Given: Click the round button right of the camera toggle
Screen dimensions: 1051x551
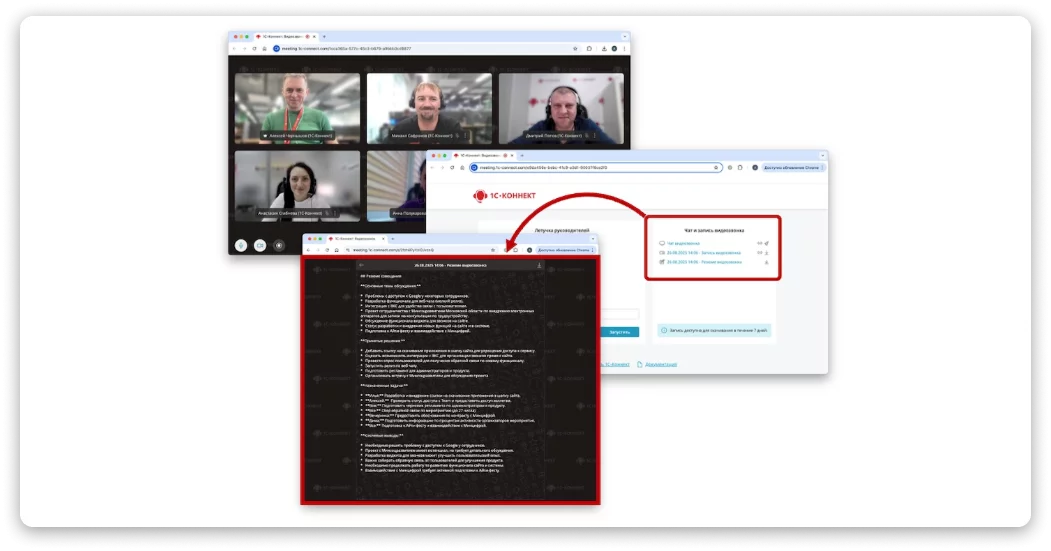Looking at the screenshot, I should coord(279,245).
